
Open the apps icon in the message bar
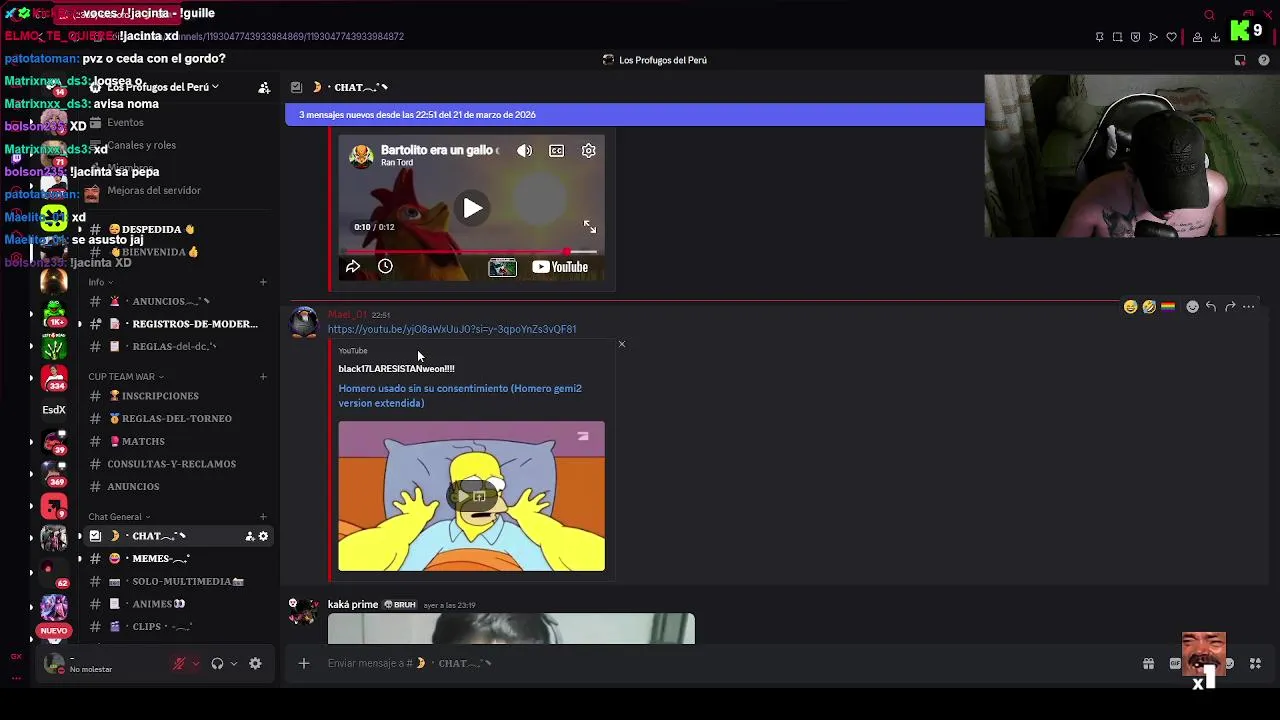coord(1255,663)
